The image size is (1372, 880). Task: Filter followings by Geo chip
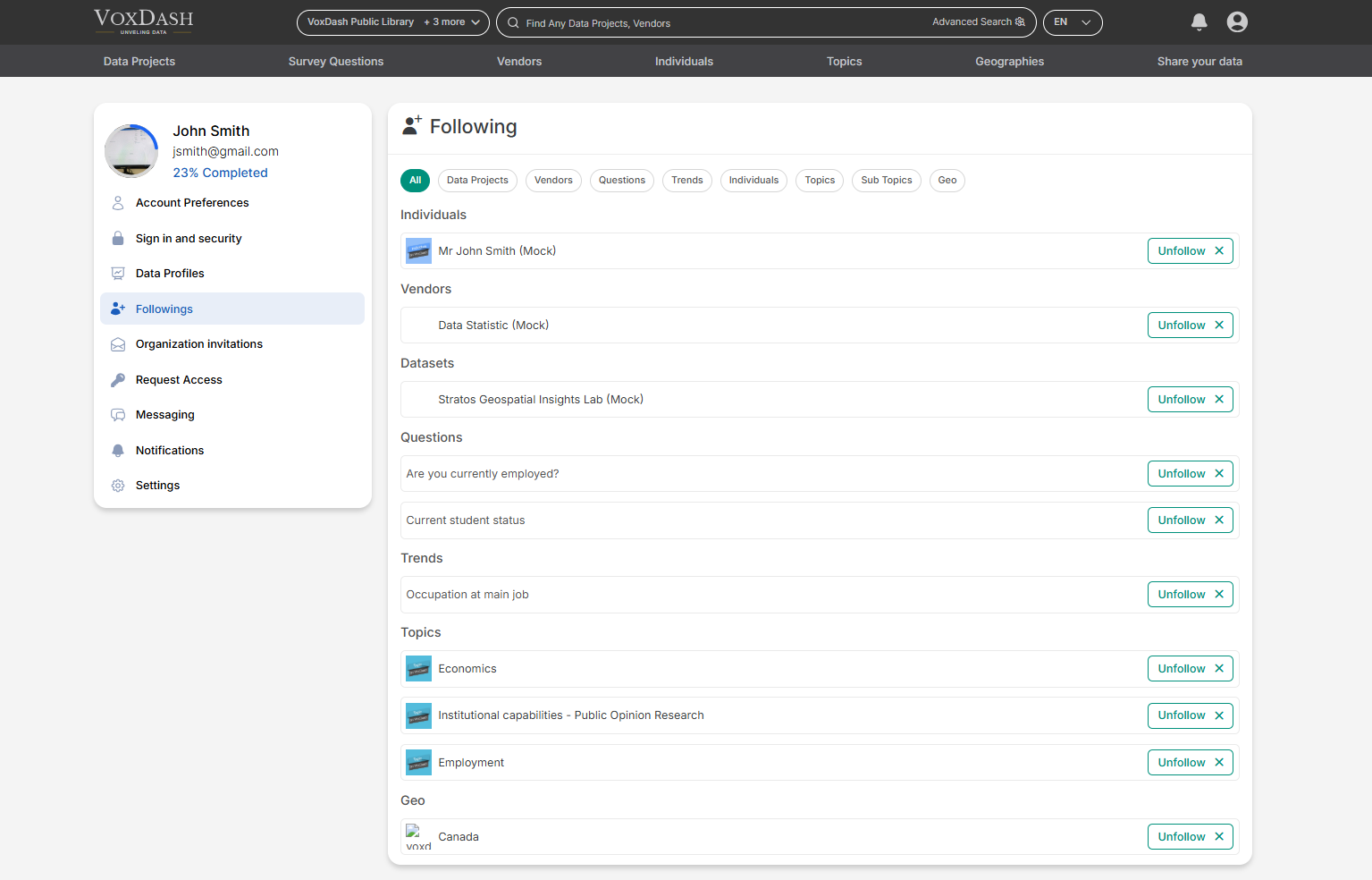tap(947, 181)
